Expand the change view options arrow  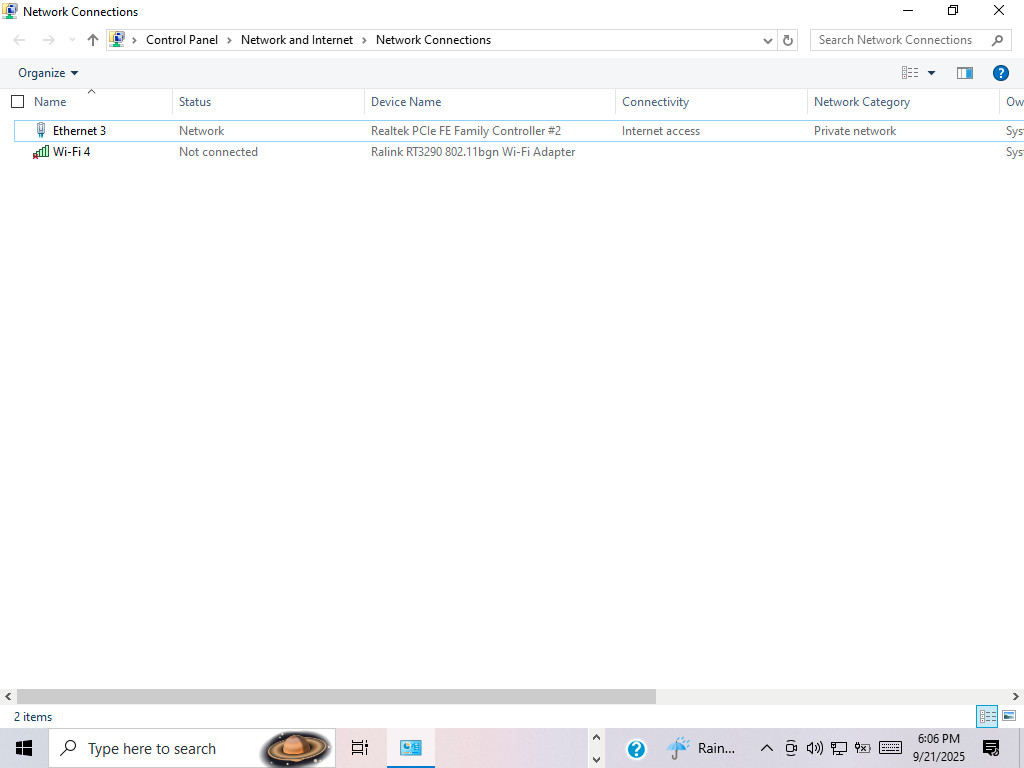[931, 73]
